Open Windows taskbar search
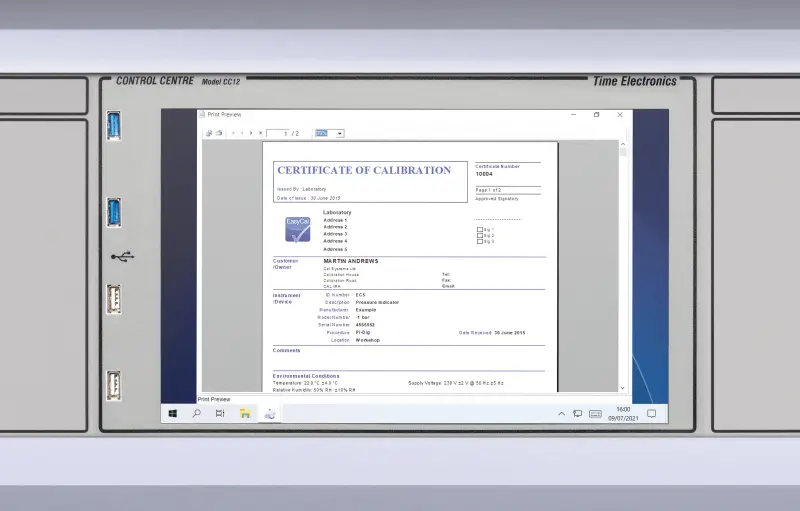The width and height of the screenshot is (800, 511). tap(196, 414)
